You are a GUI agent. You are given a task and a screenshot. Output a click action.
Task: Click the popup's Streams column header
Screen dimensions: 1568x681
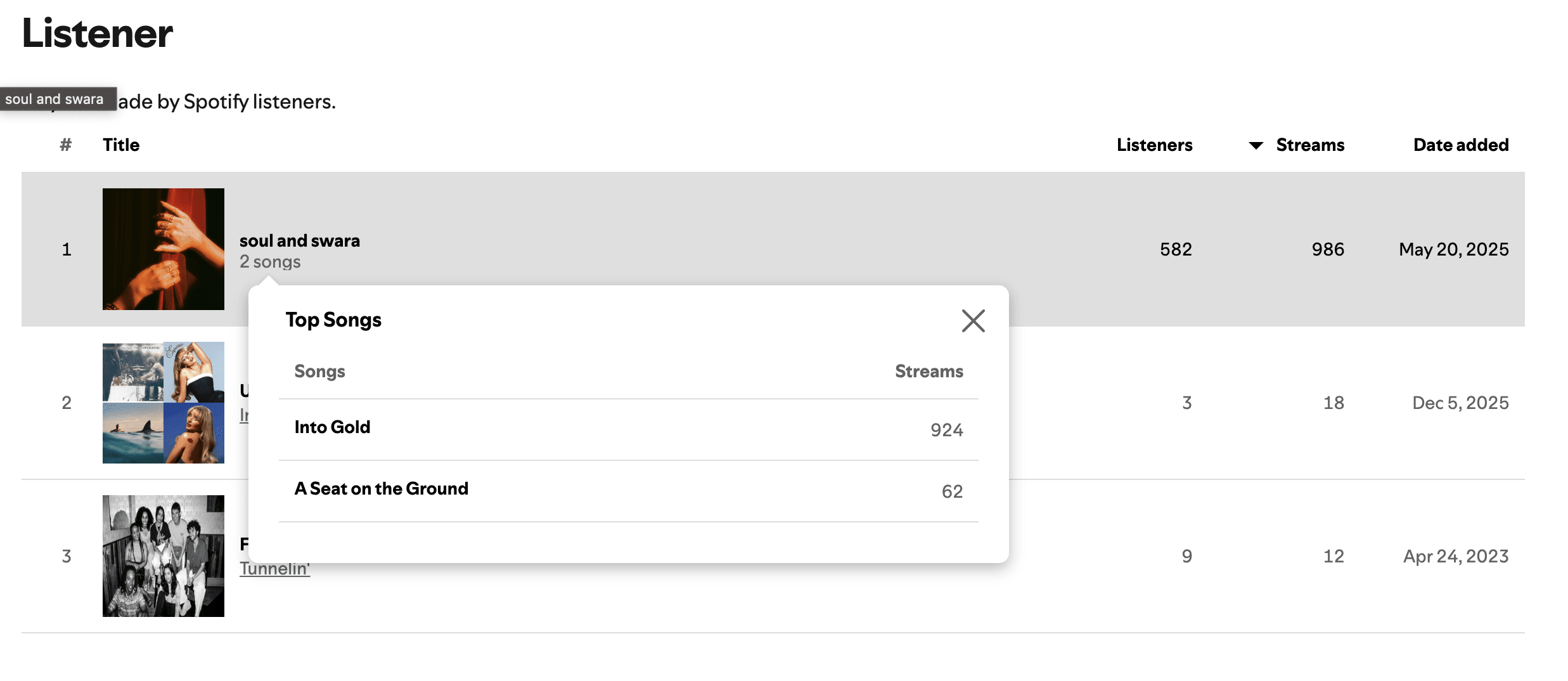(929, 372)
